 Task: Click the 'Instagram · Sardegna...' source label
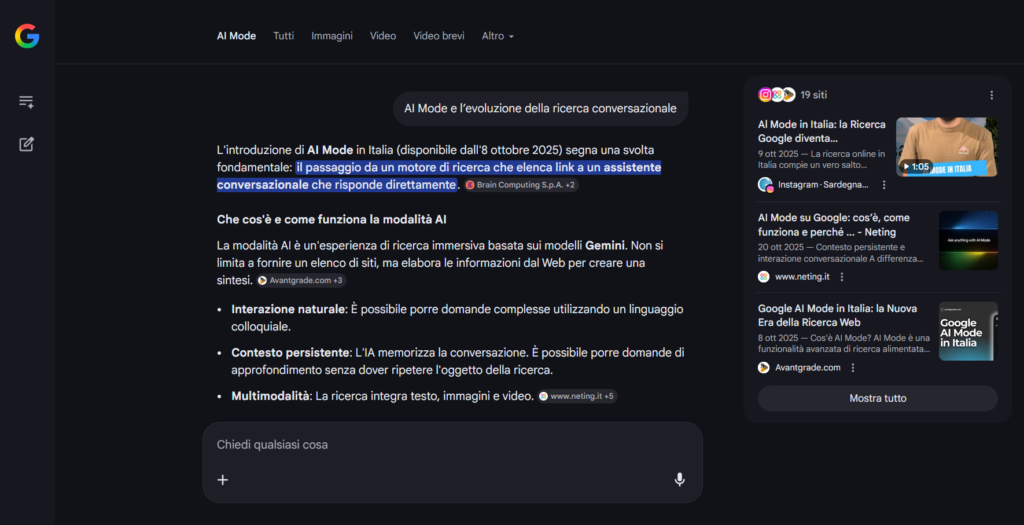pos(824,185)
